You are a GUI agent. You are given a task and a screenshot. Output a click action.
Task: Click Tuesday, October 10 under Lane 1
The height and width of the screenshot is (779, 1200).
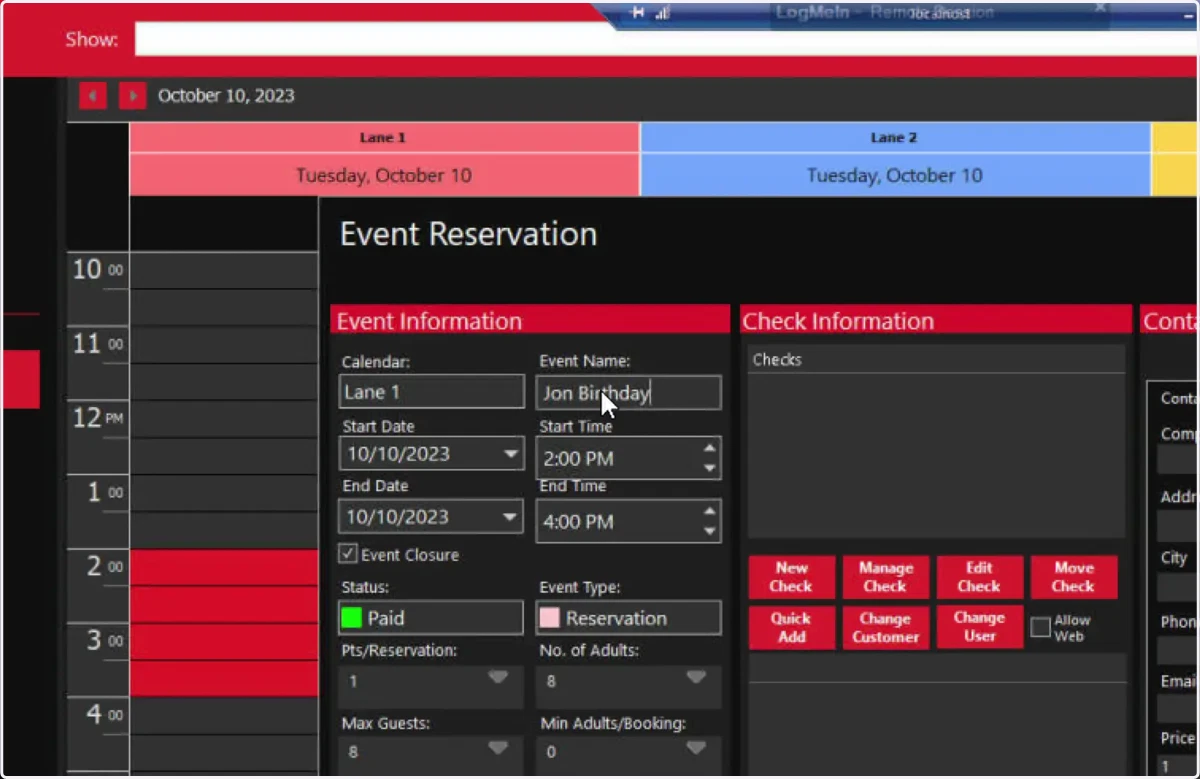pos(384,175)
